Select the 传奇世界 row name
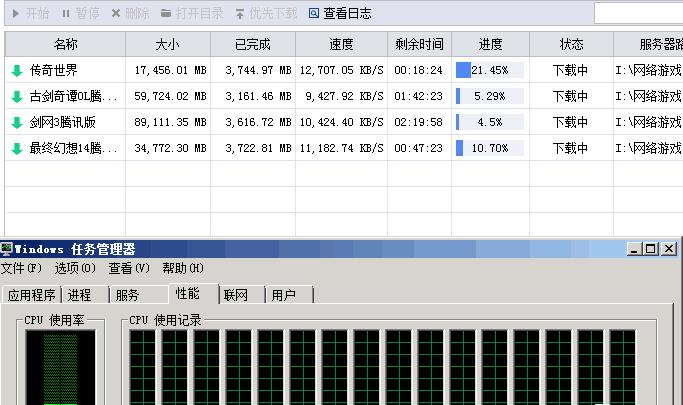683x405 pixels. 54,70
